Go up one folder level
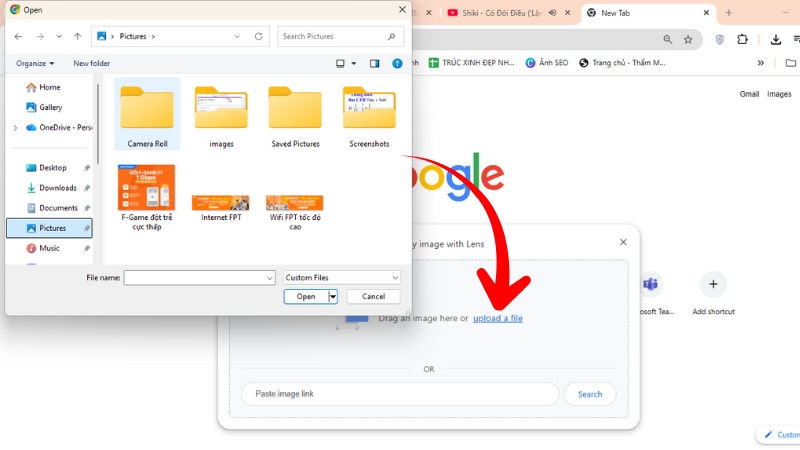The height and width of the screenshot is (450, 800). [x=76, y=37]
